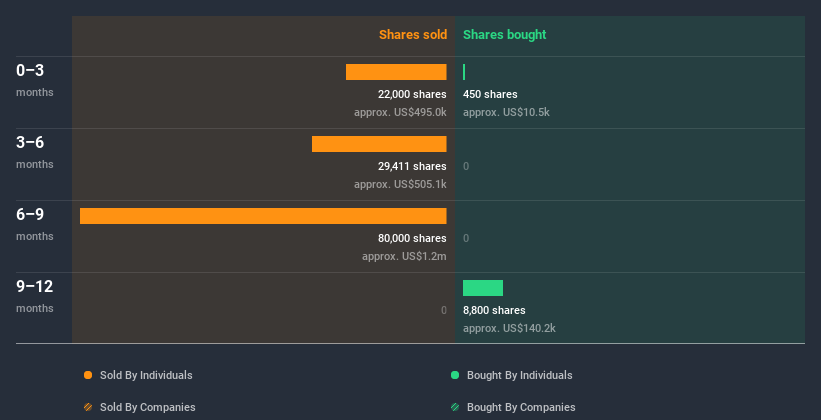Click the orange sold bar for 0–3 months
The width and height of the screenshot is (821, 420).
coord(396,72)
